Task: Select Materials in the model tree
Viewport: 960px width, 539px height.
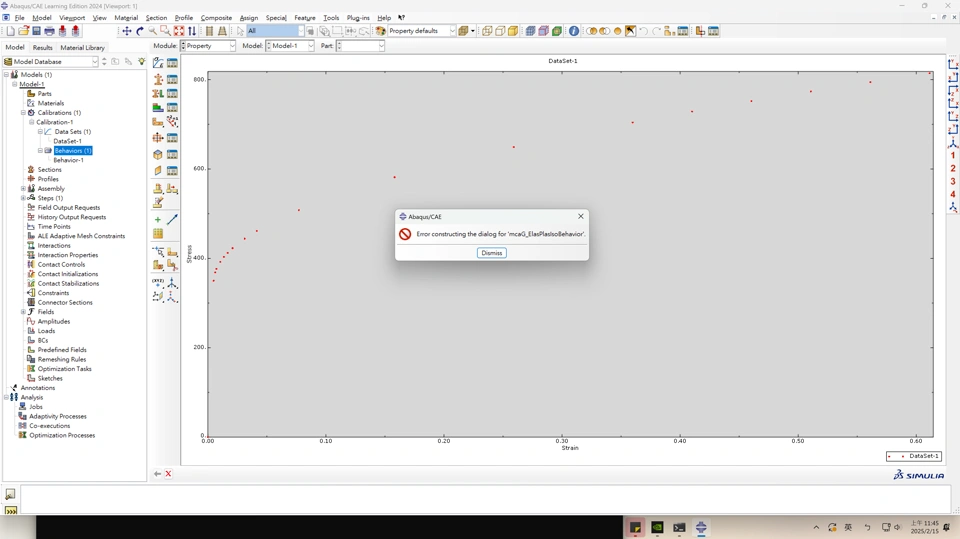Action: coord(51,103)
